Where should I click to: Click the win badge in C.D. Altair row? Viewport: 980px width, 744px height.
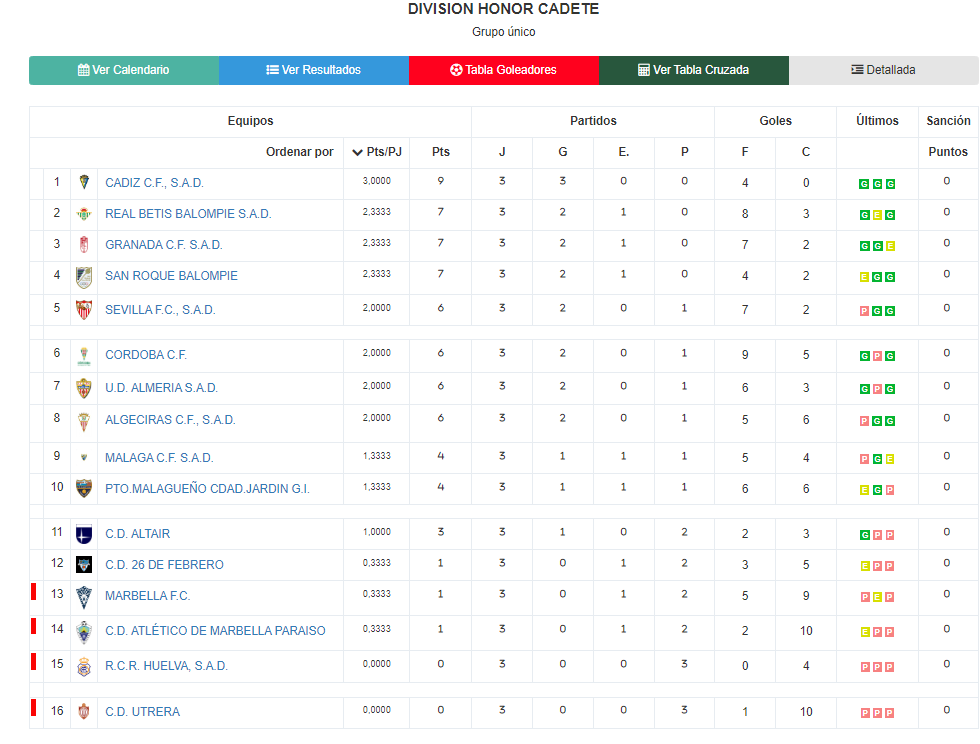864,535
